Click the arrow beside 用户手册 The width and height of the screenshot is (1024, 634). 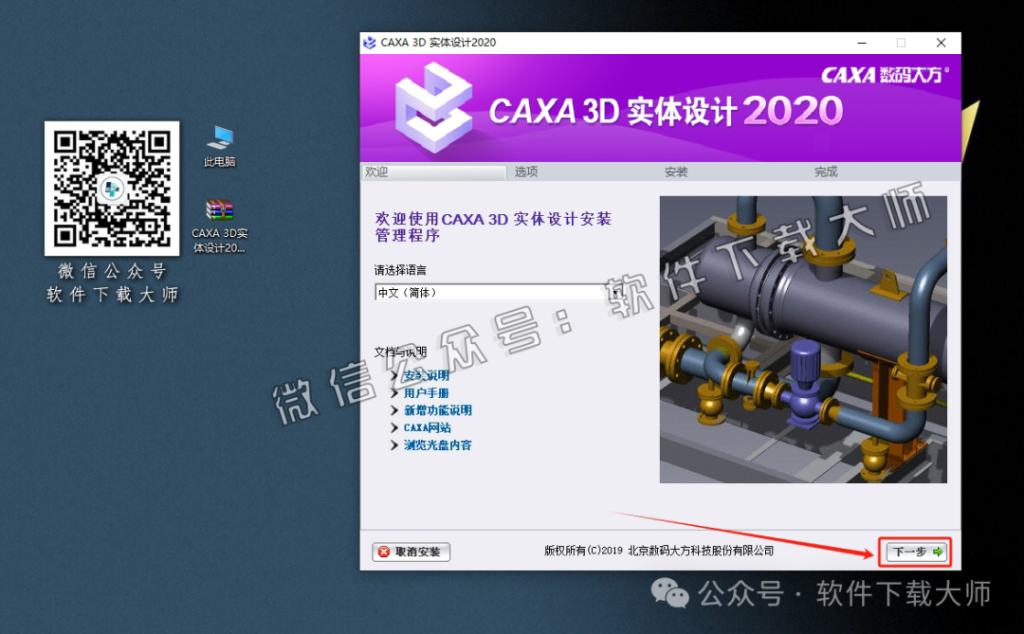click(x=394, y=393)
